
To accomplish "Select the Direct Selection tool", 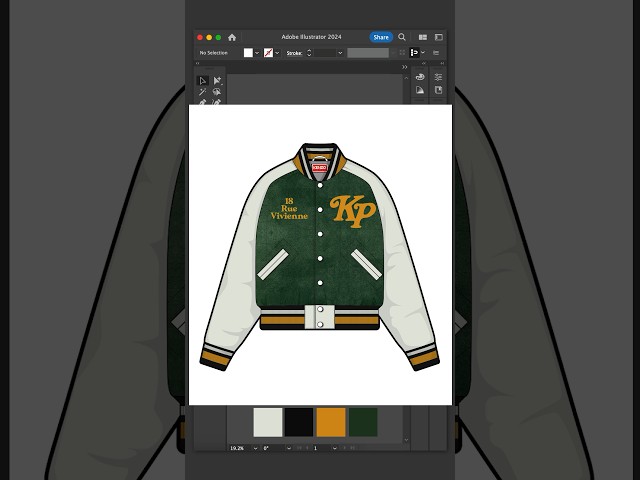I will click(x=217, y=81).
